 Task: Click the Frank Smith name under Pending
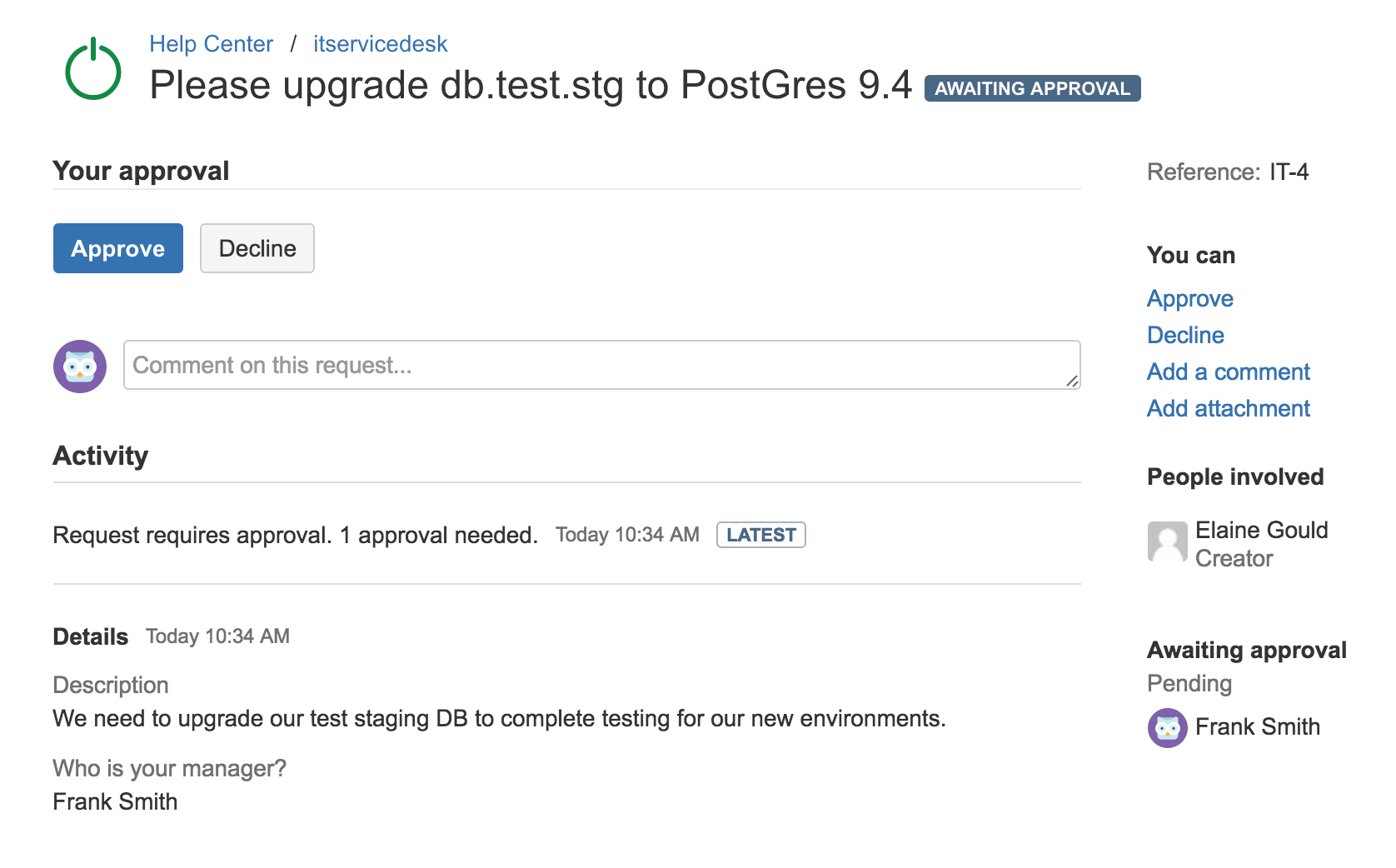pyautogui.click(x=1258, y=727)
